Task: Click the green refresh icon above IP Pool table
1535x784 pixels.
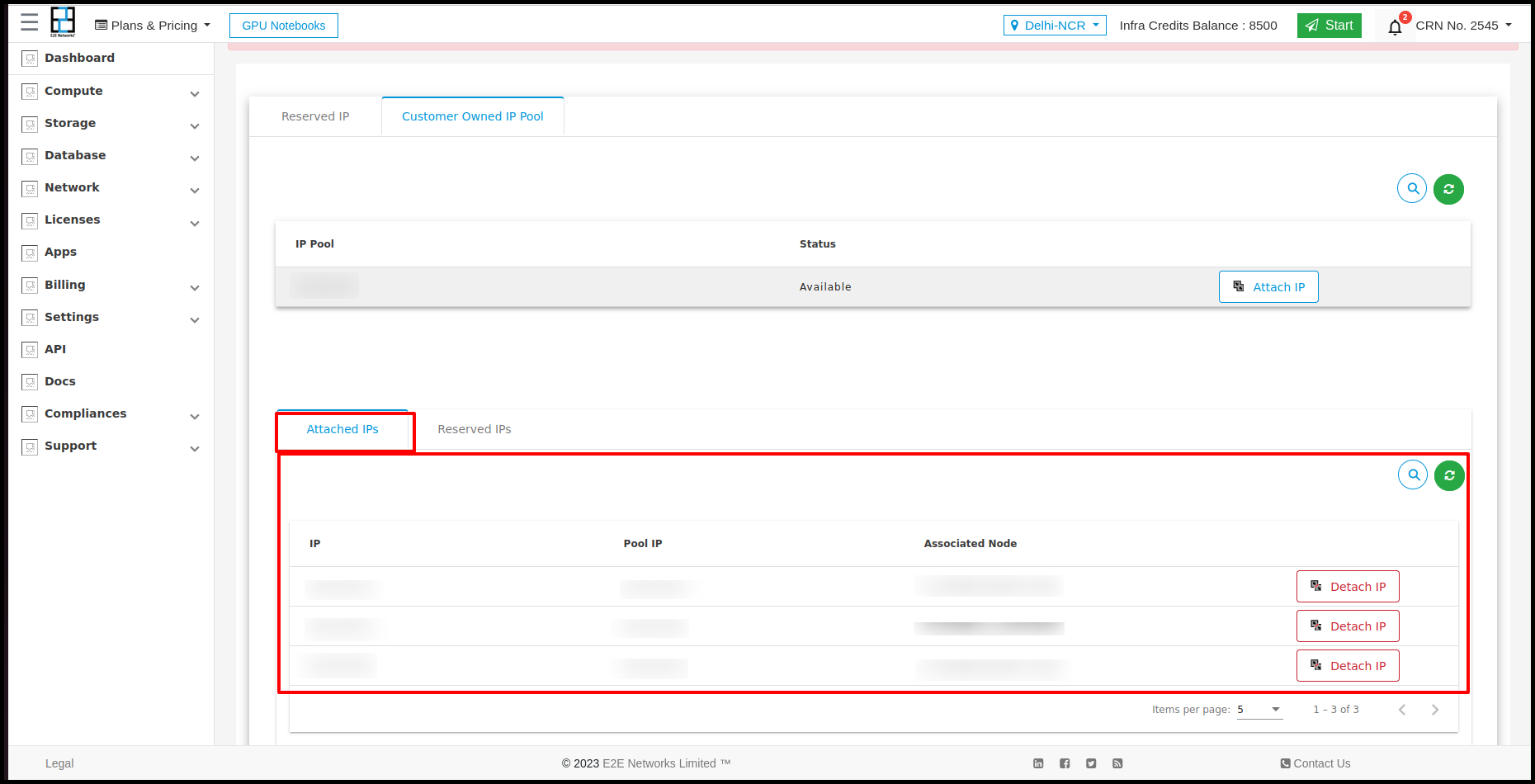Action: click(1448, 189)
